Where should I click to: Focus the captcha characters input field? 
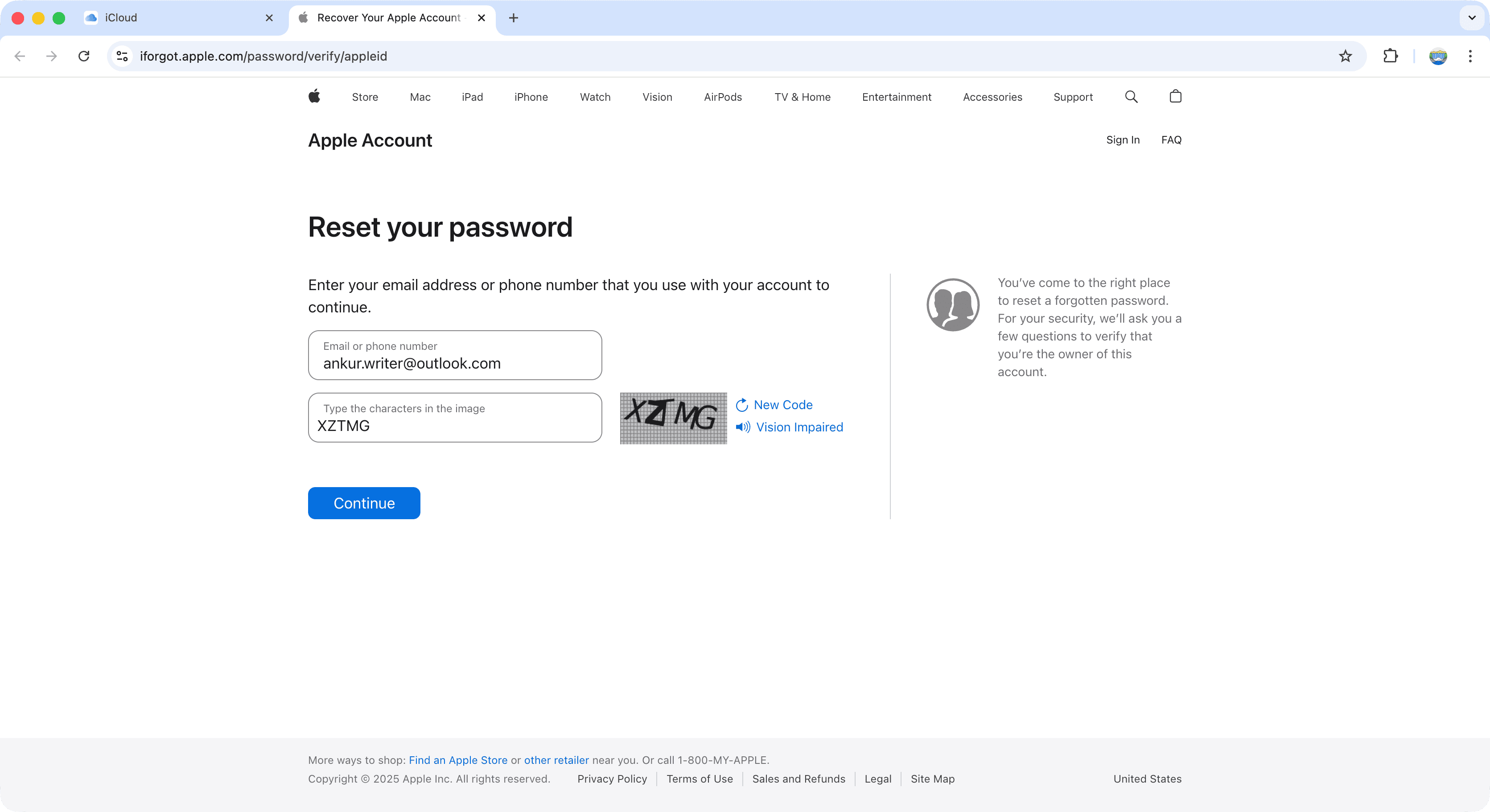click(455, 418)
